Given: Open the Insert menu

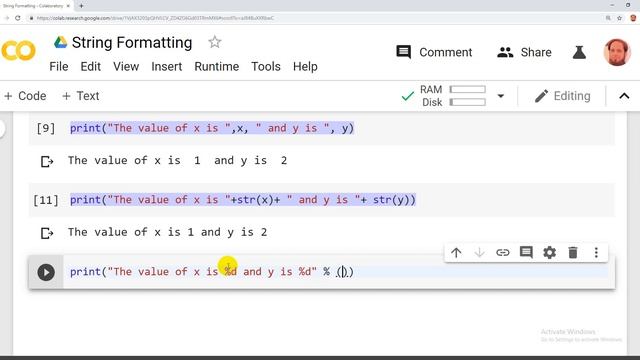Looking at the screenshot, I should click(167, 67).
